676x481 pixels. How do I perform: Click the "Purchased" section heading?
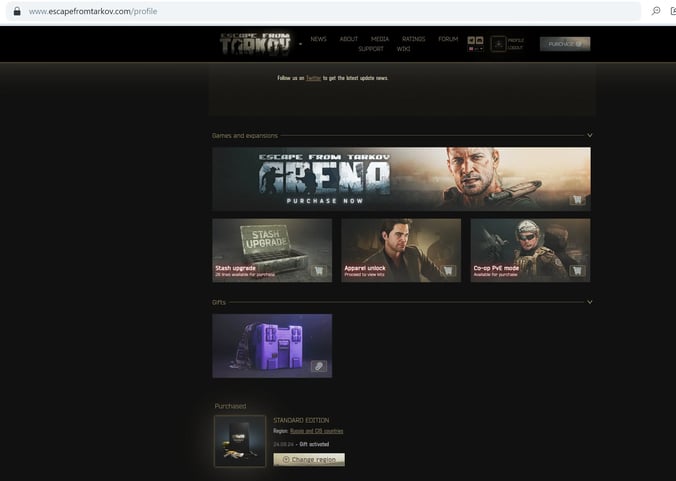pos(230,406)
